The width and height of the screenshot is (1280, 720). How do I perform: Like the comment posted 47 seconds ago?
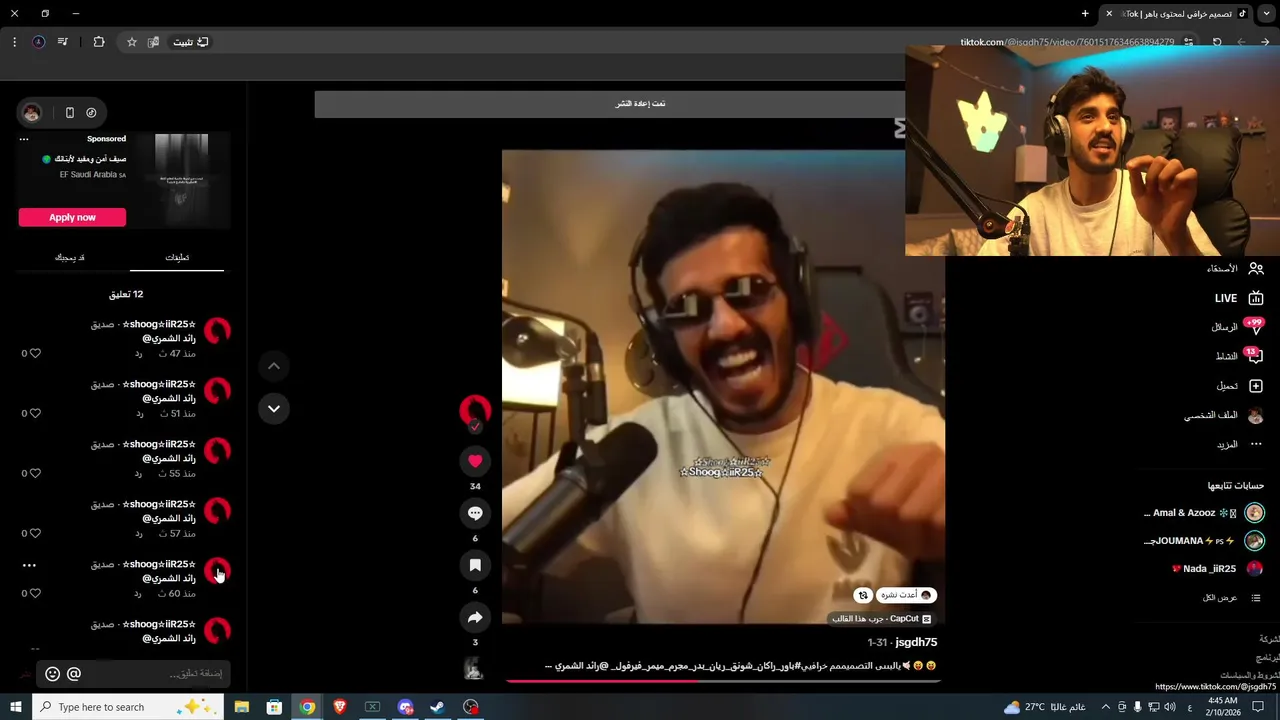34,353
